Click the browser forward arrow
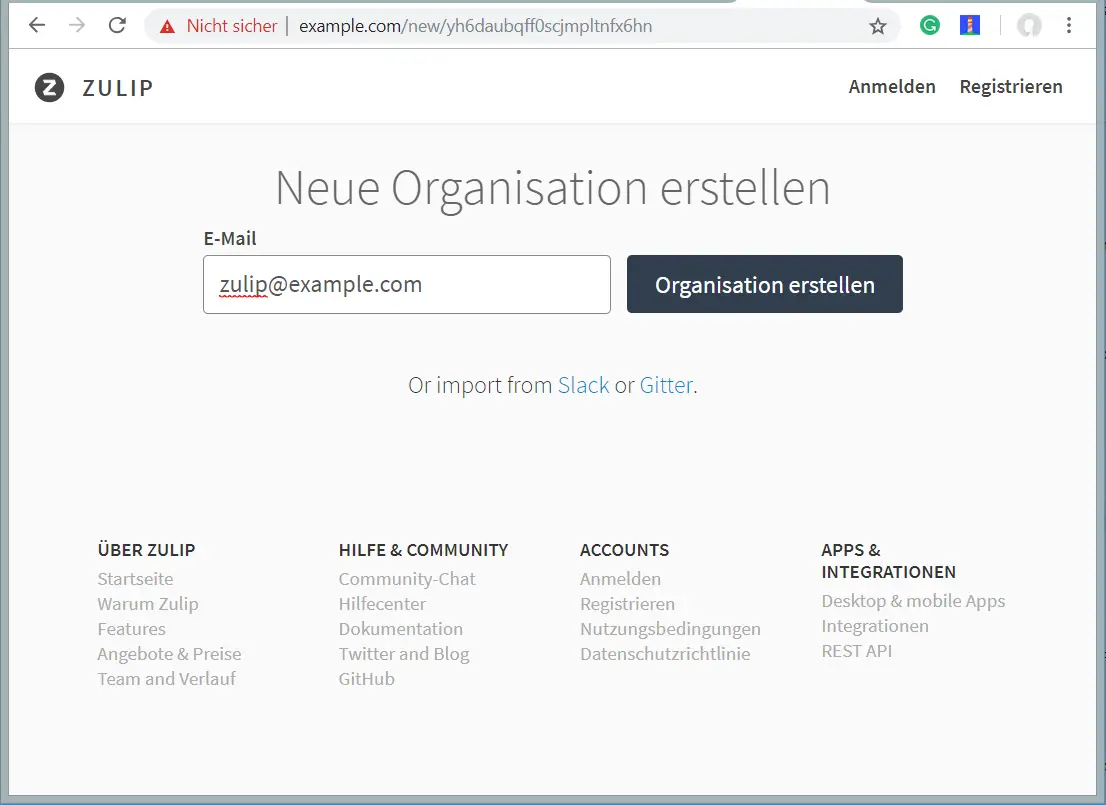Screen dimensions: 1106x805 77,26
